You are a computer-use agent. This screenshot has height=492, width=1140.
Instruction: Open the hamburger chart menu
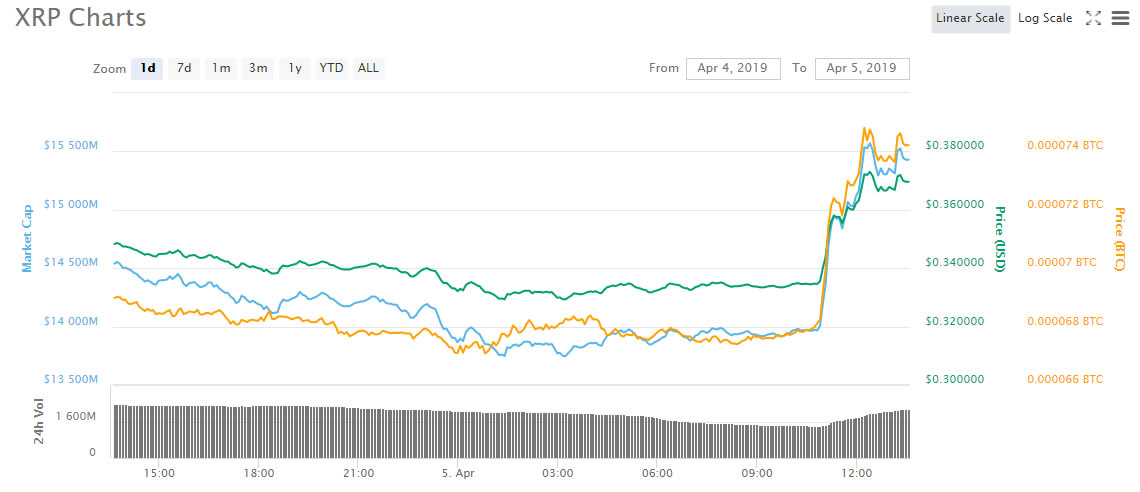[x=1121, y=18]
